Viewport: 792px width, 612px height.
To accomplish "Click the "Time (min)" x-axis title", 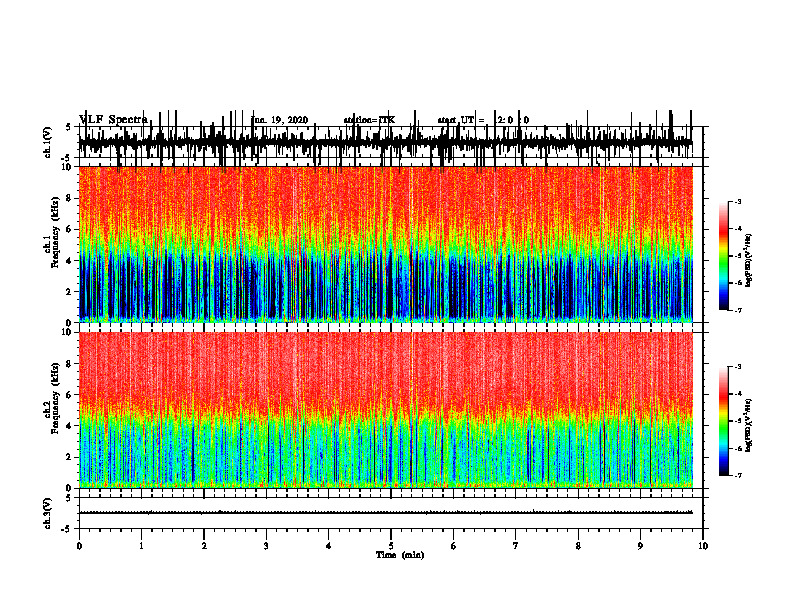I will (x=400, y=555).
